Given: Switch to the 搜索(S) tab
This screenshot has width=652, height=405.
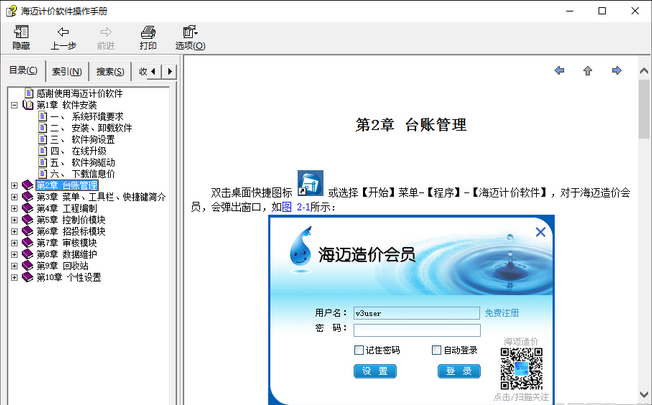Looking at the screenshot, I should (x=110, y=71).
